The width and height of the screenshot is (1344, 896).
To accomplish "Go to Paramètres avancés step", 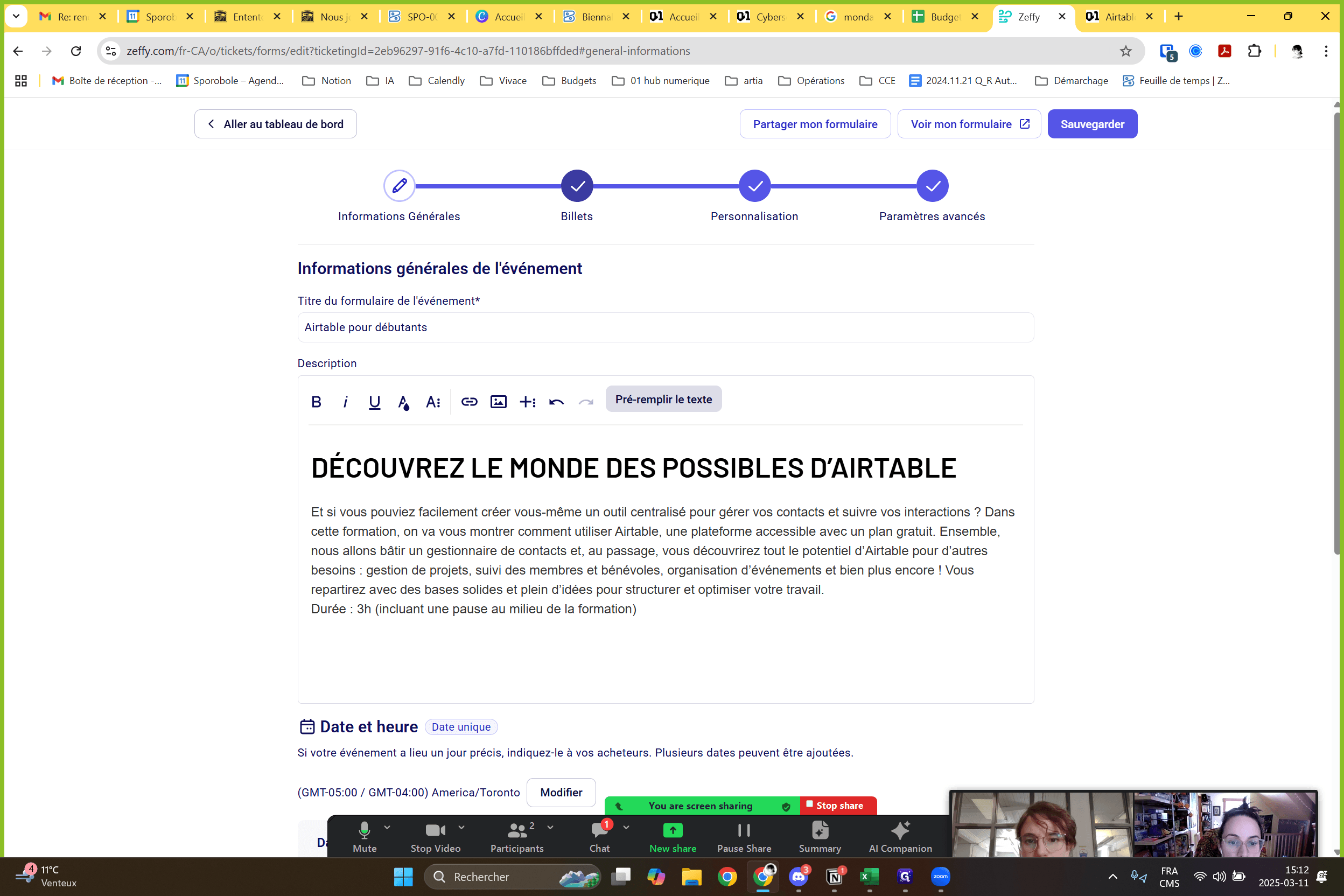I will (933, 186).
